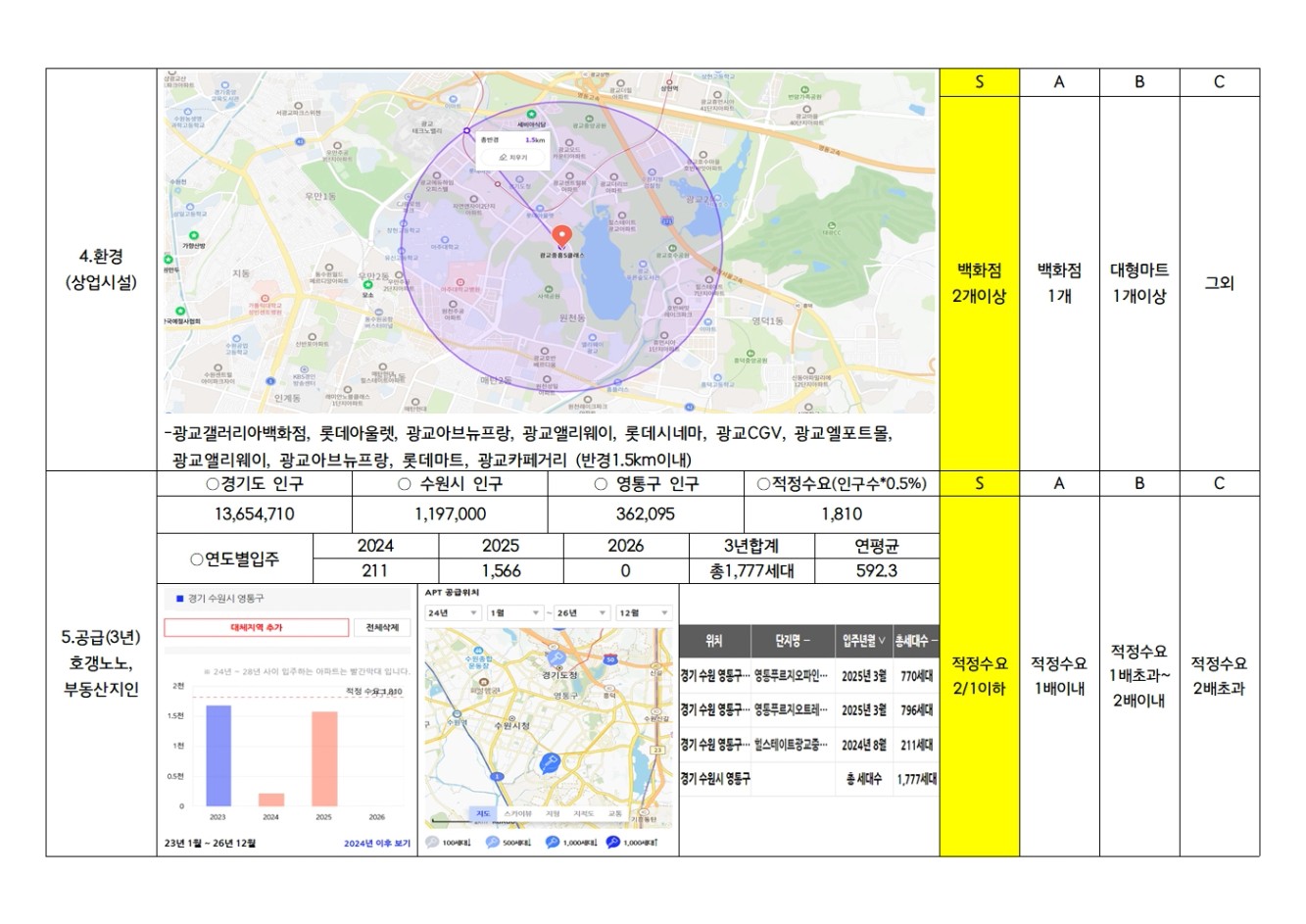The image size is (1306, 924).
Task: Click the blue legend square for 경기 수원시 영통구
Action: coord(179,599)
